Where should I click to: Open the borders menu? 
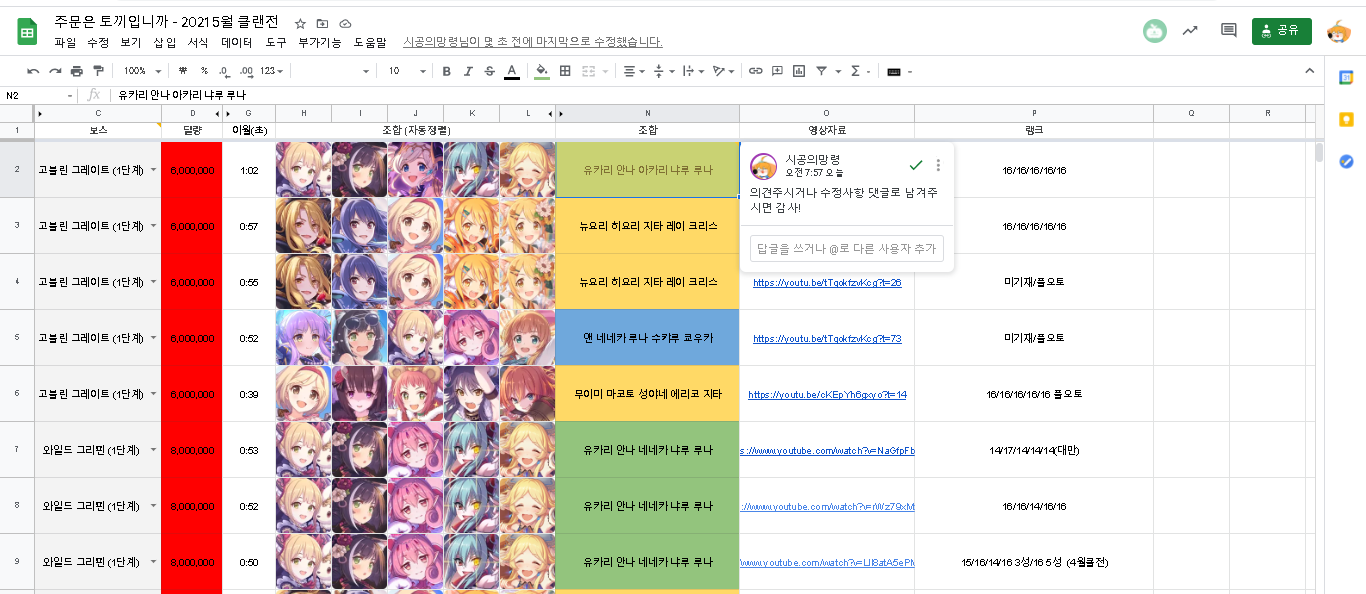coord(565,71)
